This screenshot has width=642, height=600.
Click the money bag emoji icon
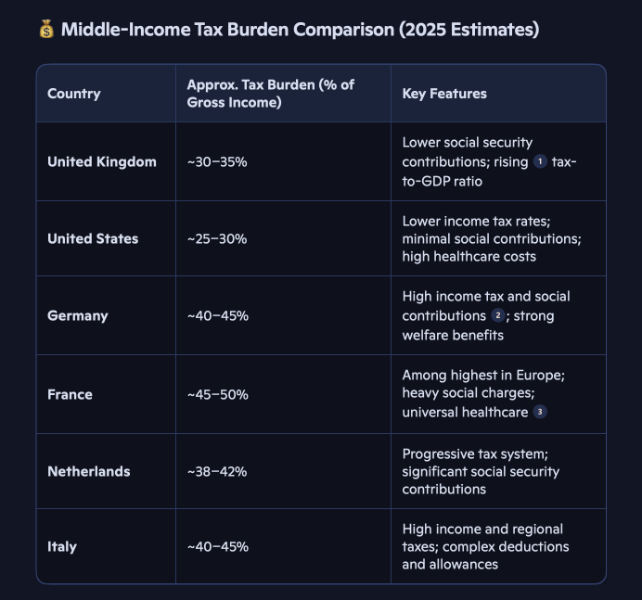(46, 30)
